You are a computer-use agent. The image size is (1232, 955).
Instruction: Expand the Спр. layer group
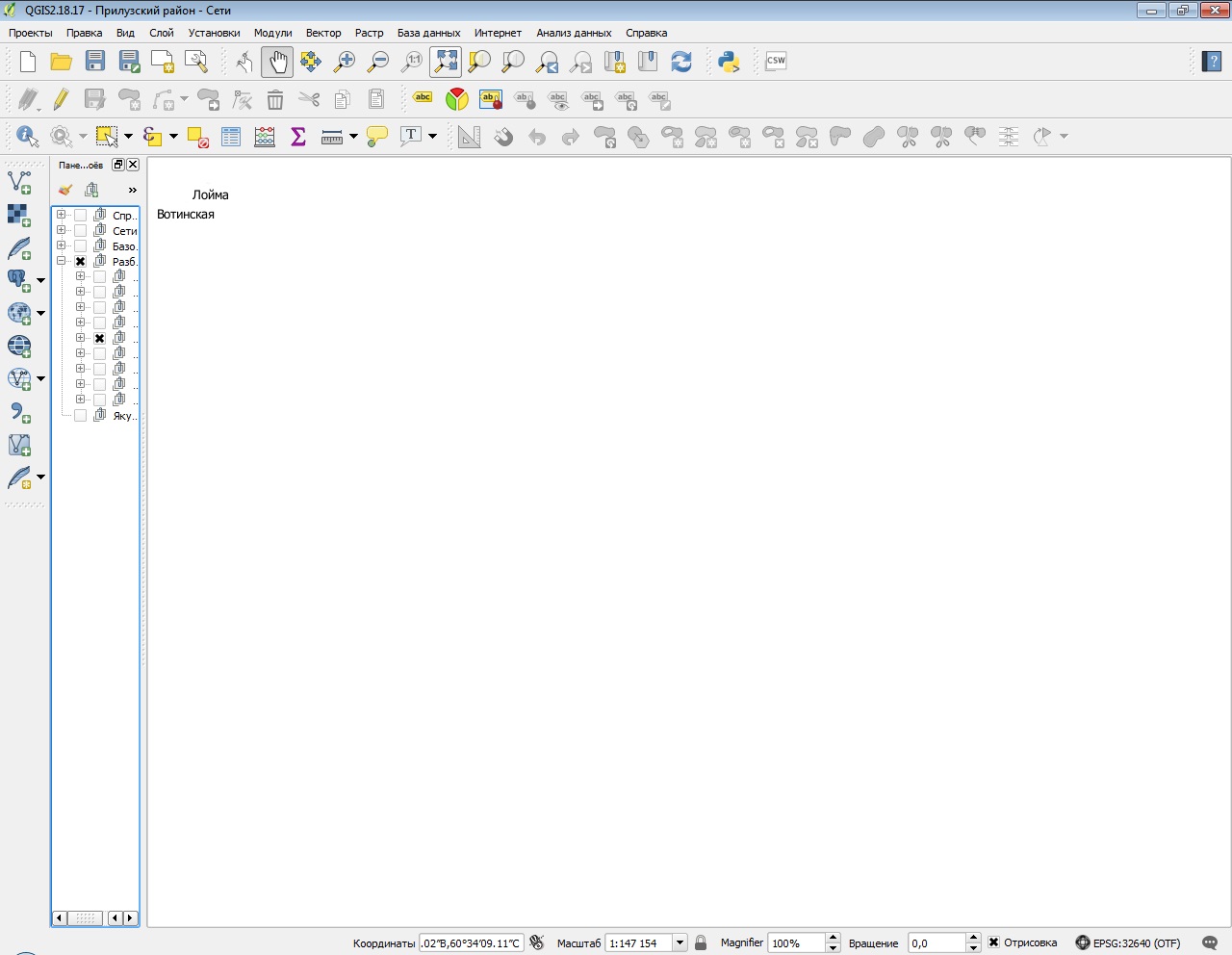[x=62, y=215]
